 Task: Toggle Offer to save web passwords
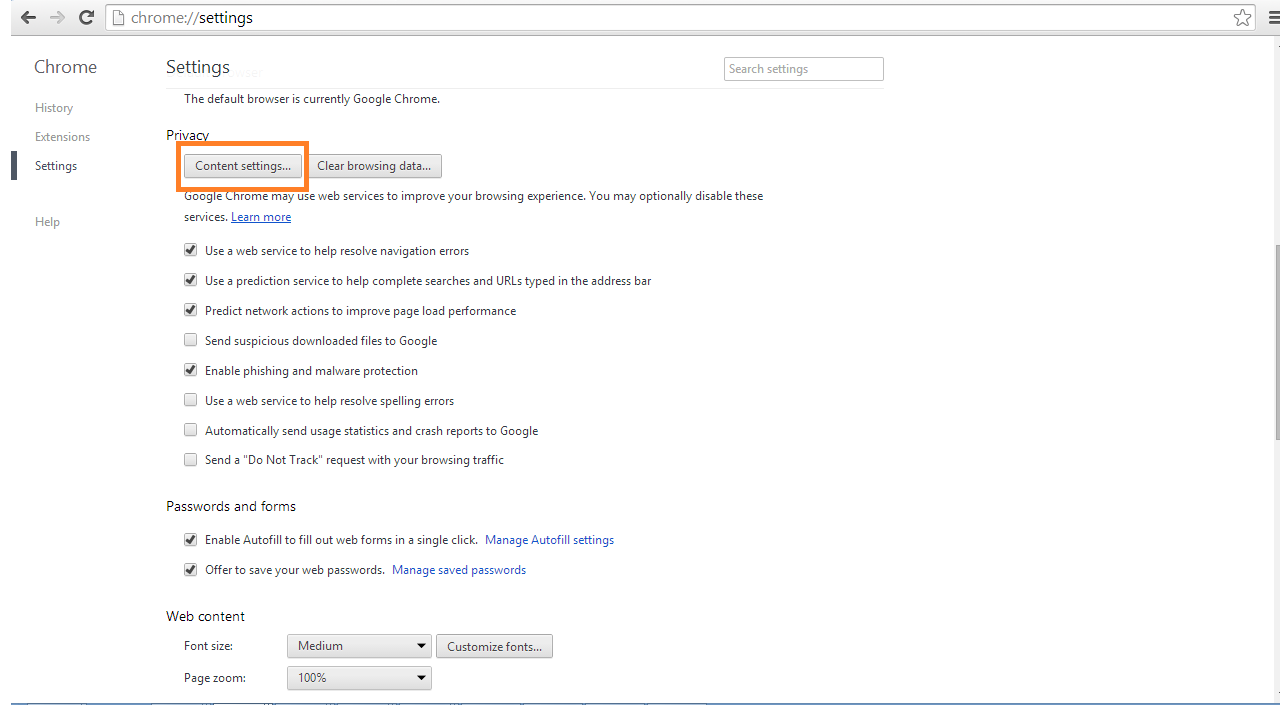coord(190,569)
